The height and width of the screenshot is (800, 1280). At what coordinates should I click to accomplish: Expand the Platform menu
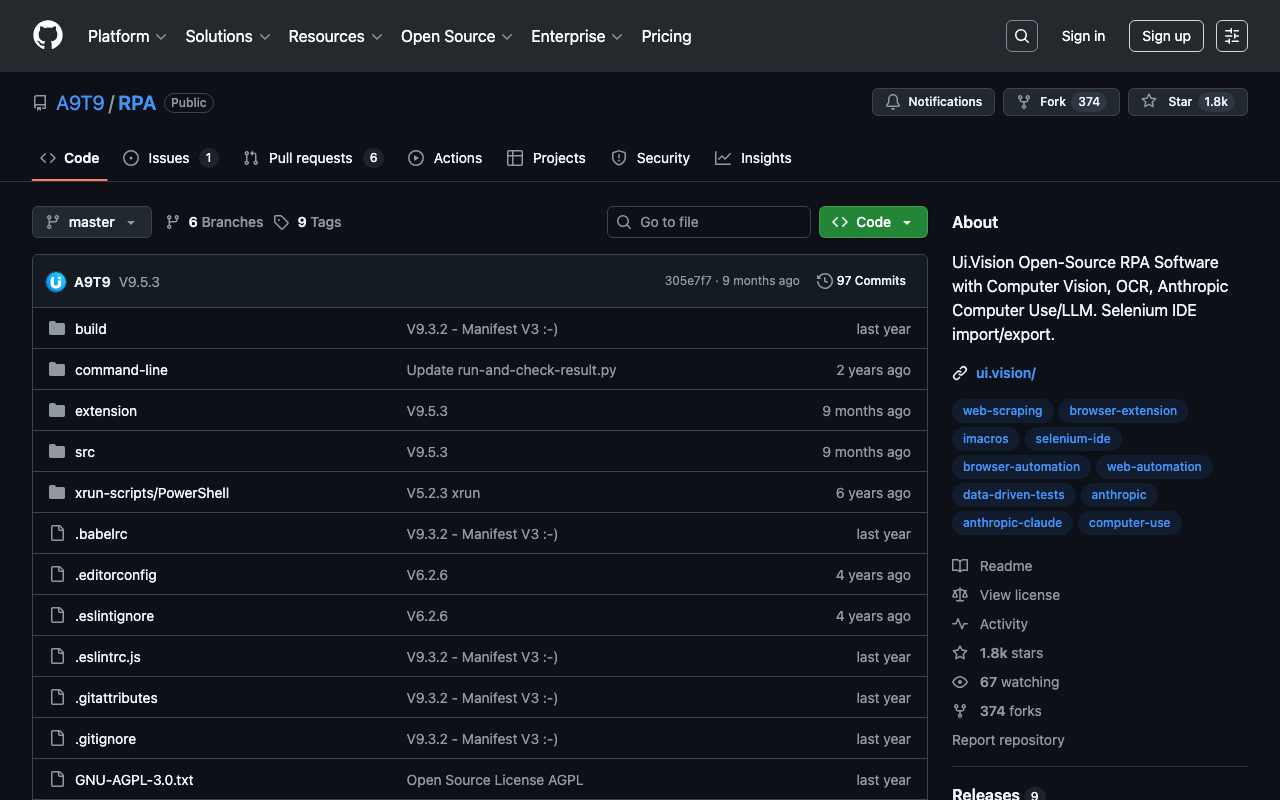[x=127, y=36]
